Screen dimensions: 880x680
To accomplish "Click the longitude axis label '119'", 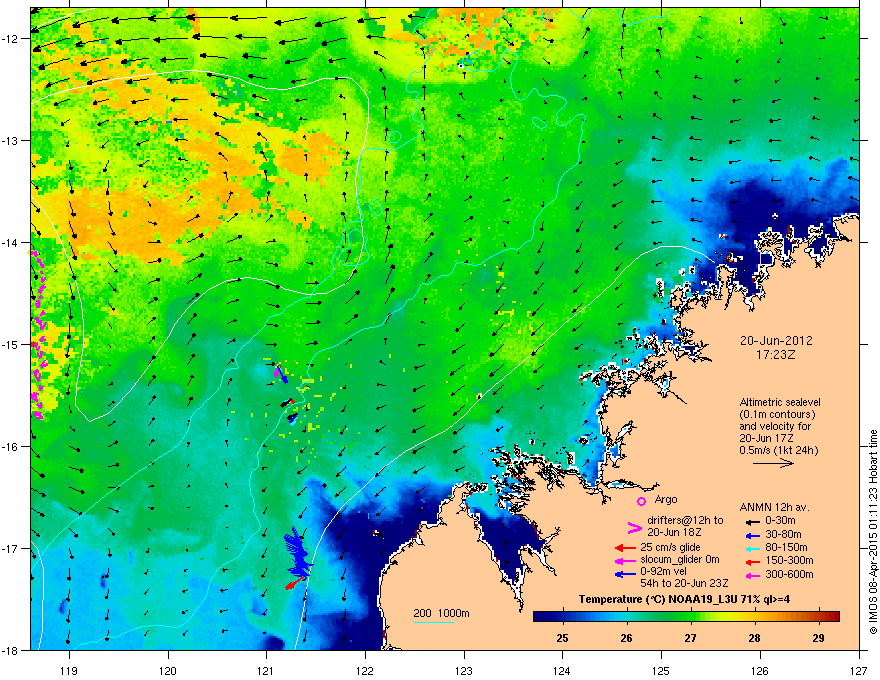I will click(x=69, y=670).
